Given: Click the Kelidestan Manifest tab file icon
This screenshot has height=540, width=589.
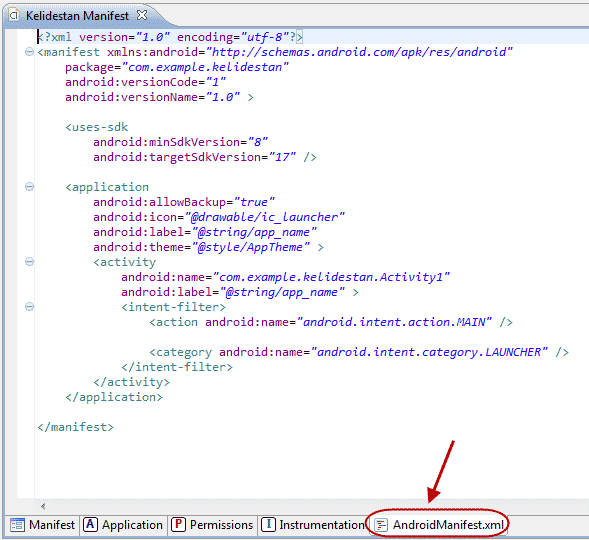Looking at the screenshot, I should (14, 15).
